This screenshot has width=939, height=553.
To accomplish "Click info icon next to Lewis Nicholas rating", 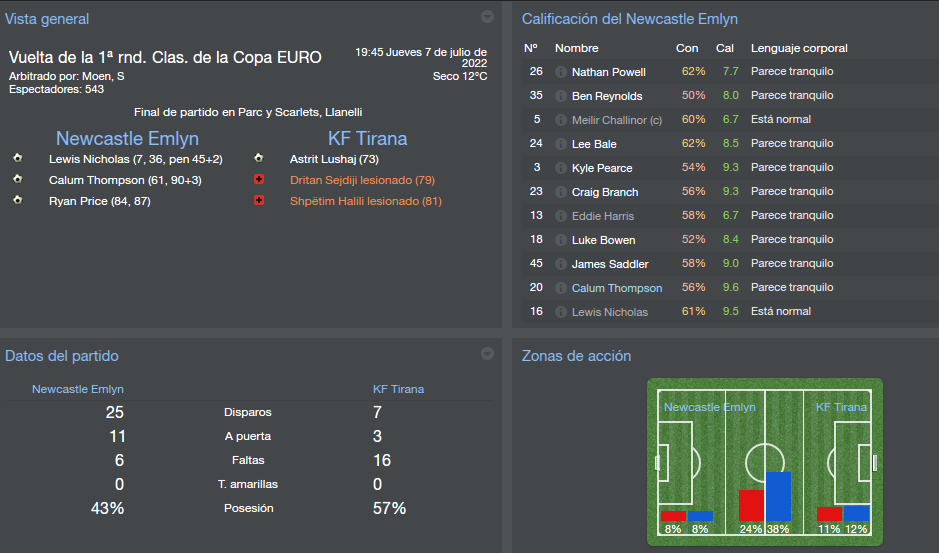I will (561, 312).
